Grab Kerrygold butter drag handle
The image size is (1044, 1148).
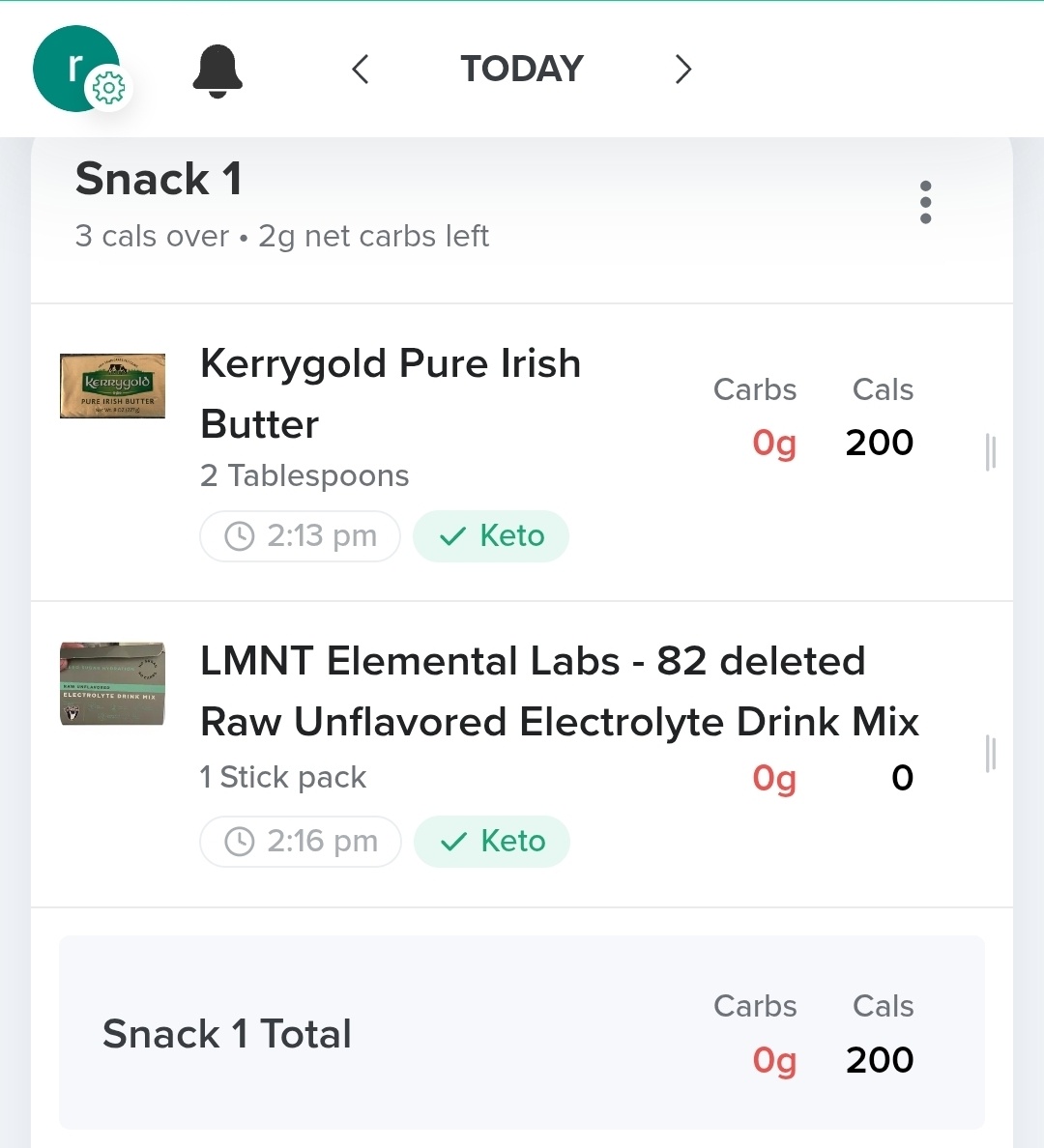[990, 452]
